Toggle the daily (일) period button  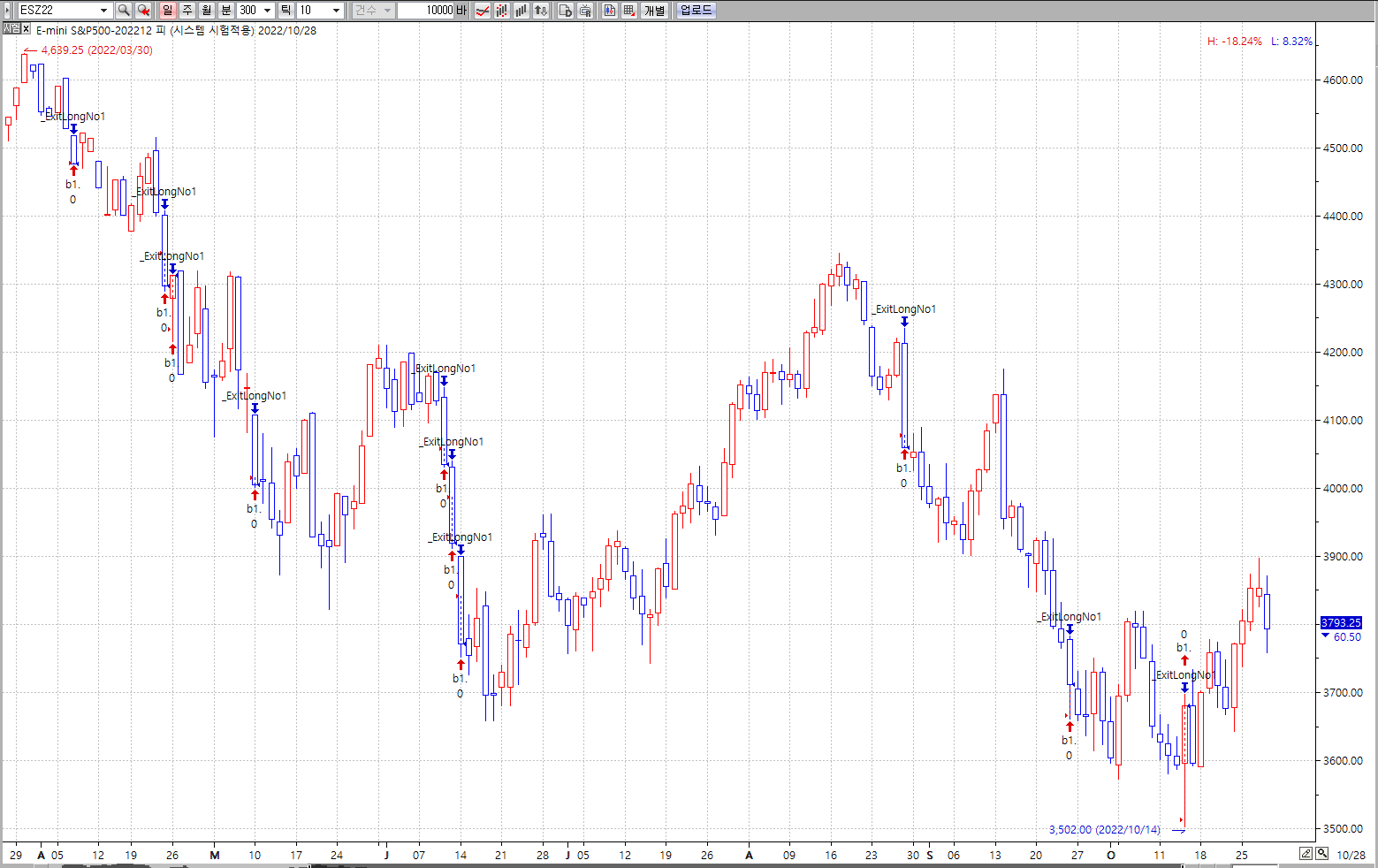coord(168,11)
